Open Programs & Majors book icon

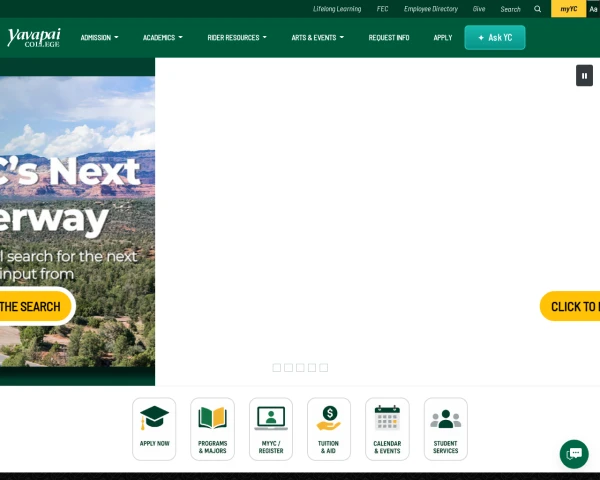[212, 429]
